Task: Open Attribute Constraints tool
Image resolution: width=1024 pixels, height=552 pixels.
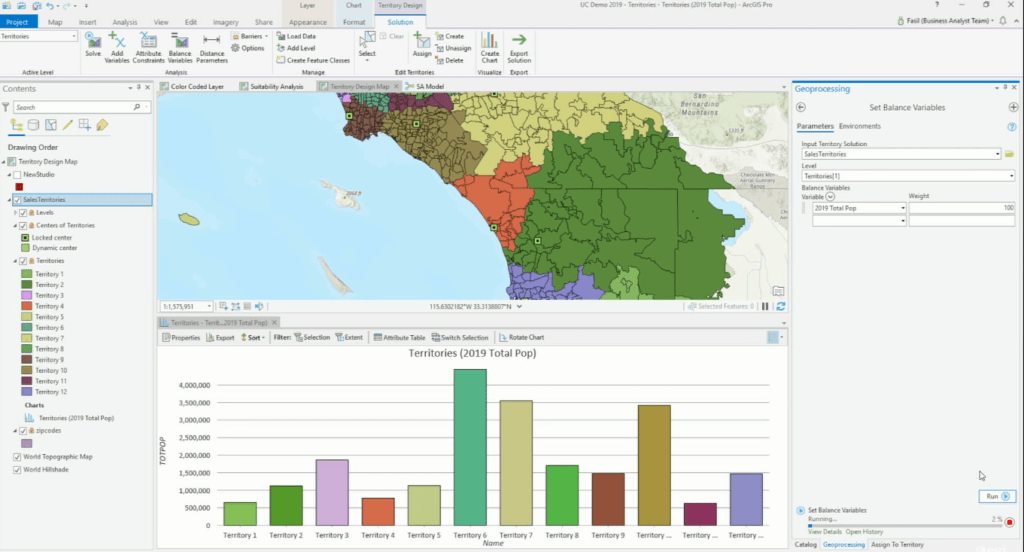Action: pyautogui.click(x=148, y=48)
